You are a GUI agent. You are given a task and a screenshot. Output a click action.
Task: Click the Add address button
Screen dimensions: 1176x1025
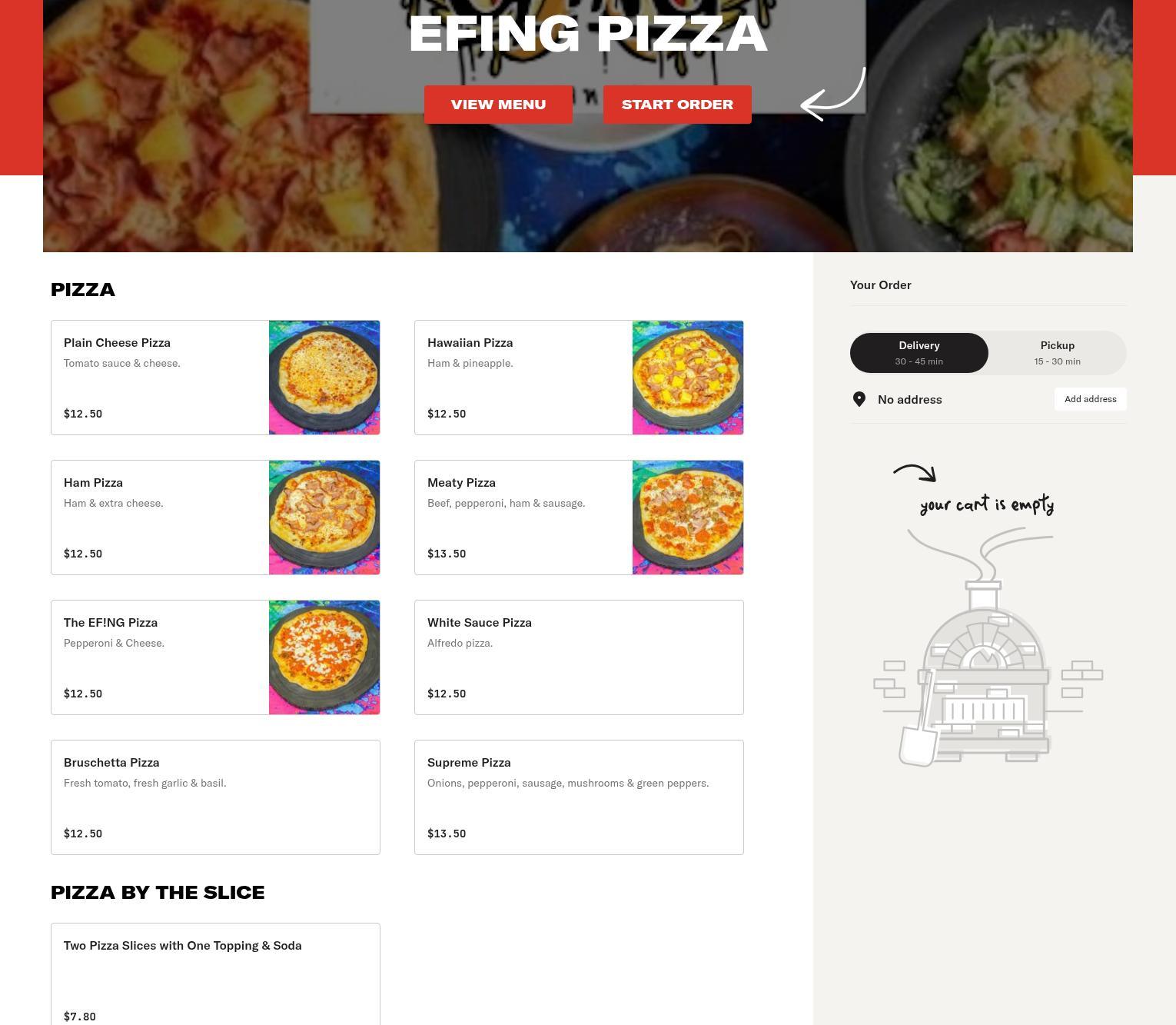point(1091,399)
